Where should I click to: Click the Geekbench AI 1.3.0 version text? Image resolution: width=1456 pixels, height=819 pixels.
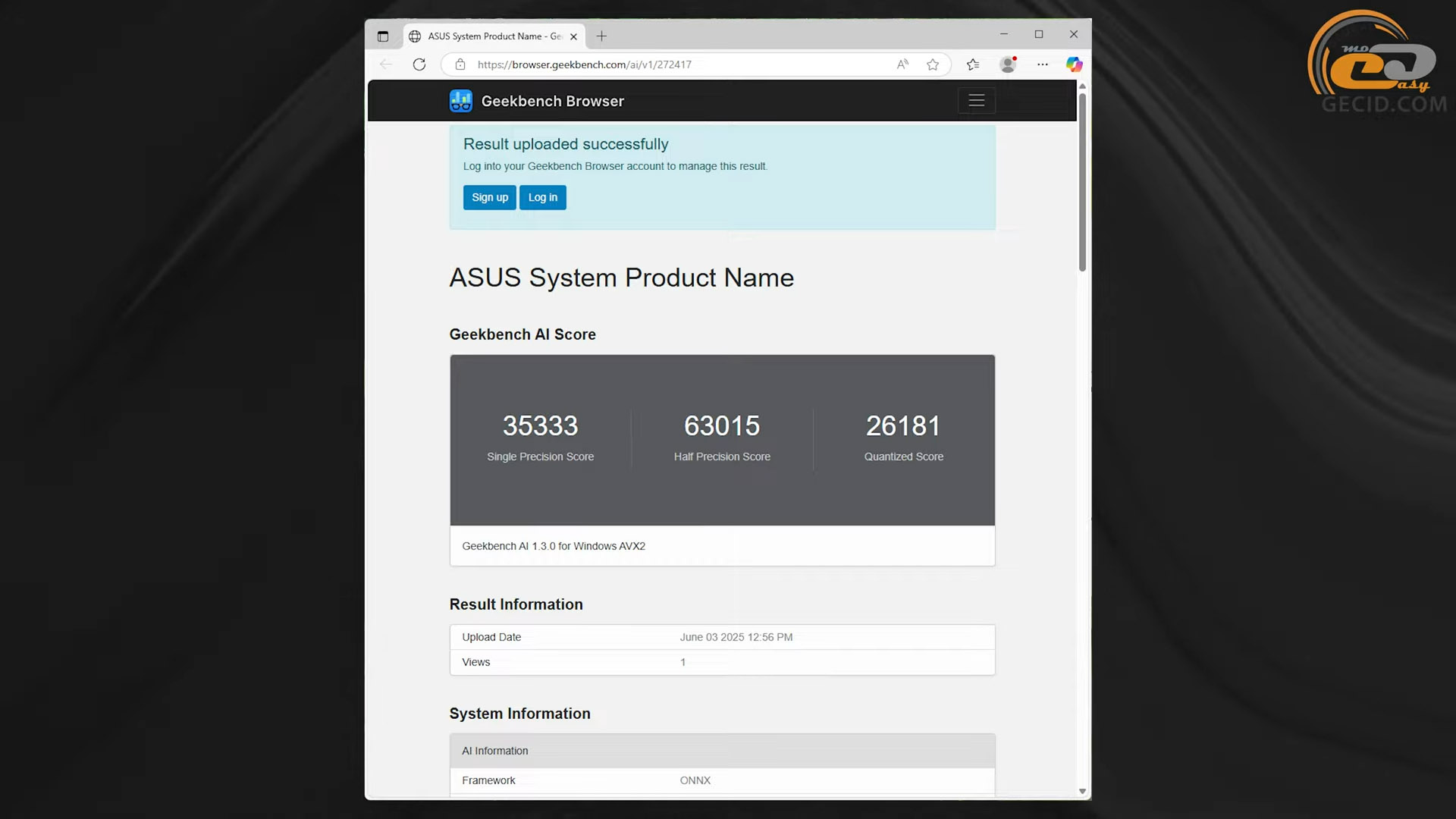[x=554, y=546]
